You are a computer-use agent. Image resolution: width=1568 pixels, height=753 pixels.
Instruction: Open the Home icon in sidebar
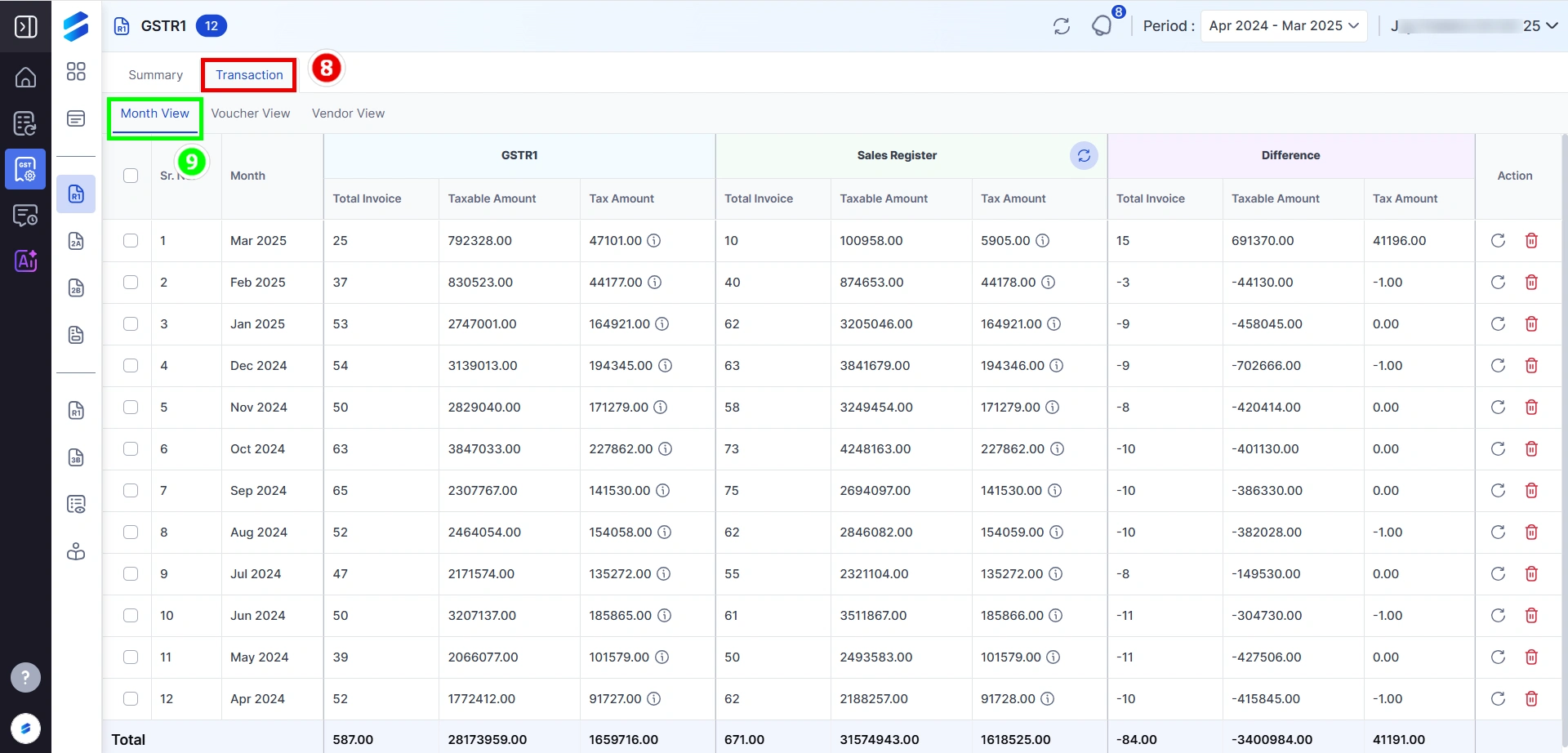click(x=25, y=78)
